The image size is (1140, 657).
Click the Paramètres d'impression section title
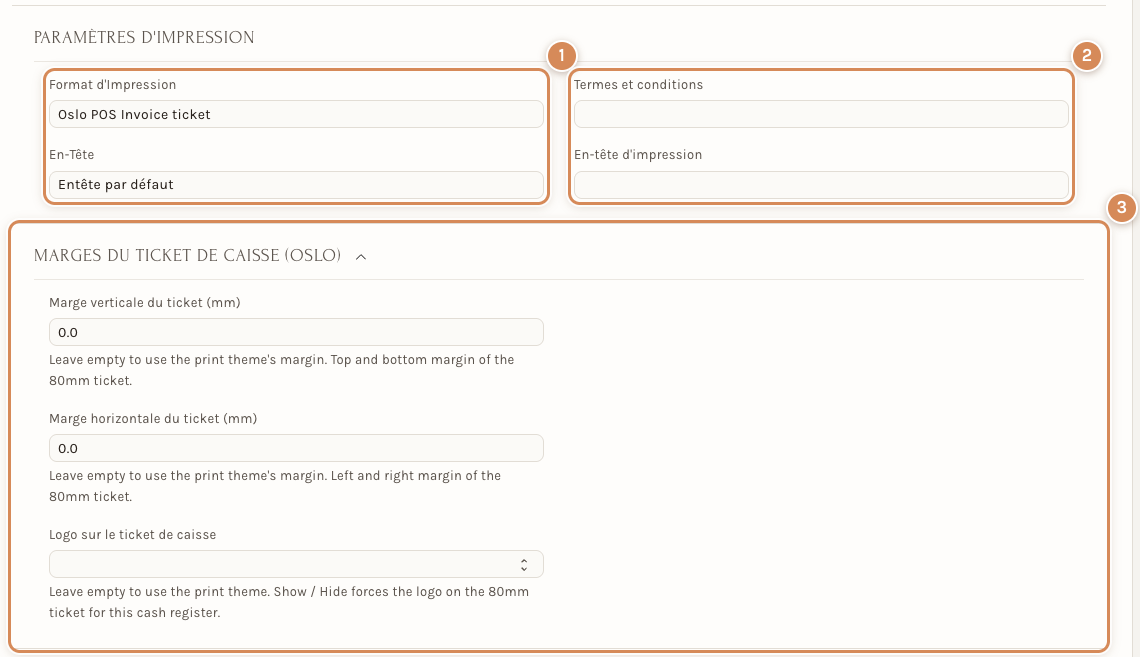coord(144,38)
